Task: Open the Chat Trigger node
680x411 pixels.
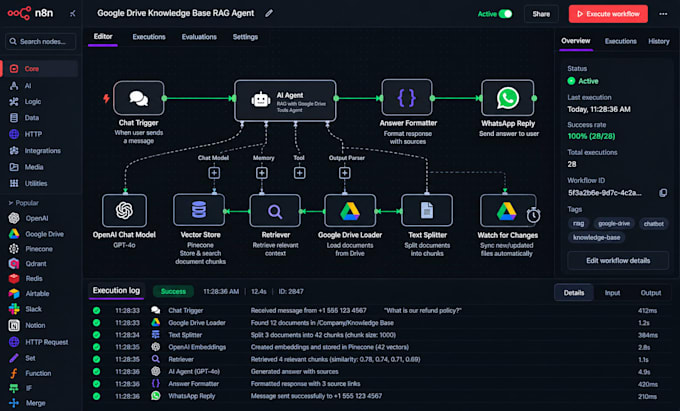Action: 139,98
